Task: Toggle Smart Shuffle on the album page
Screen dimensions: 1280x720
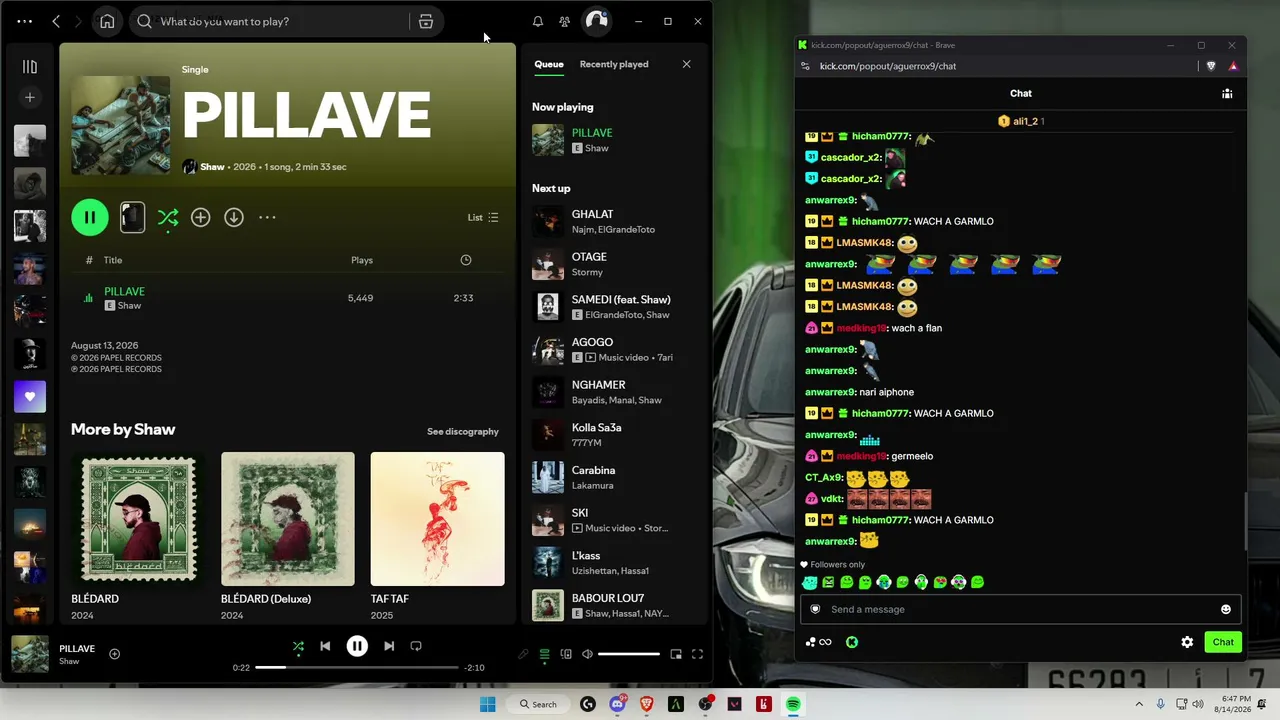Action: pos(168,217)
